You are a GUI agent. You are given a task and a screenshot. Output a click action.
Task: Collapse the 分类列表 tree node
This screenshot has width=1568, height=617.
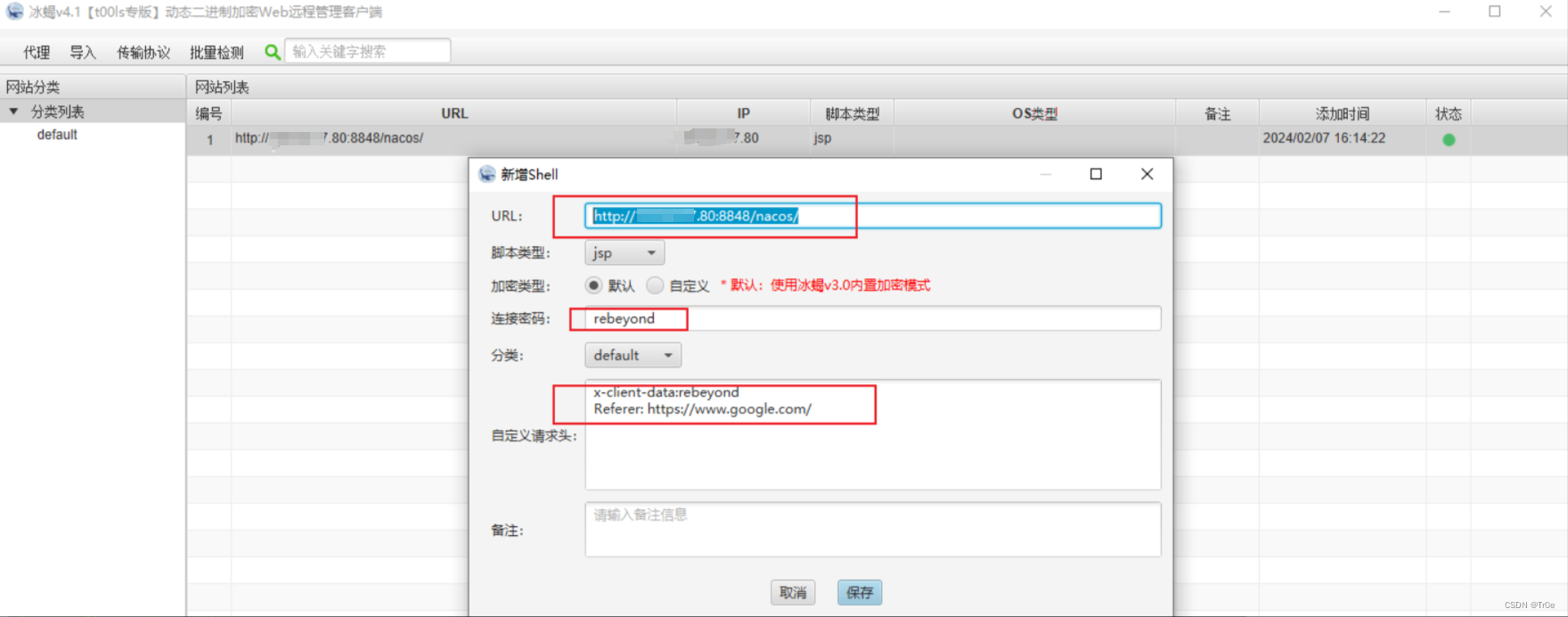tap(13, 111)
